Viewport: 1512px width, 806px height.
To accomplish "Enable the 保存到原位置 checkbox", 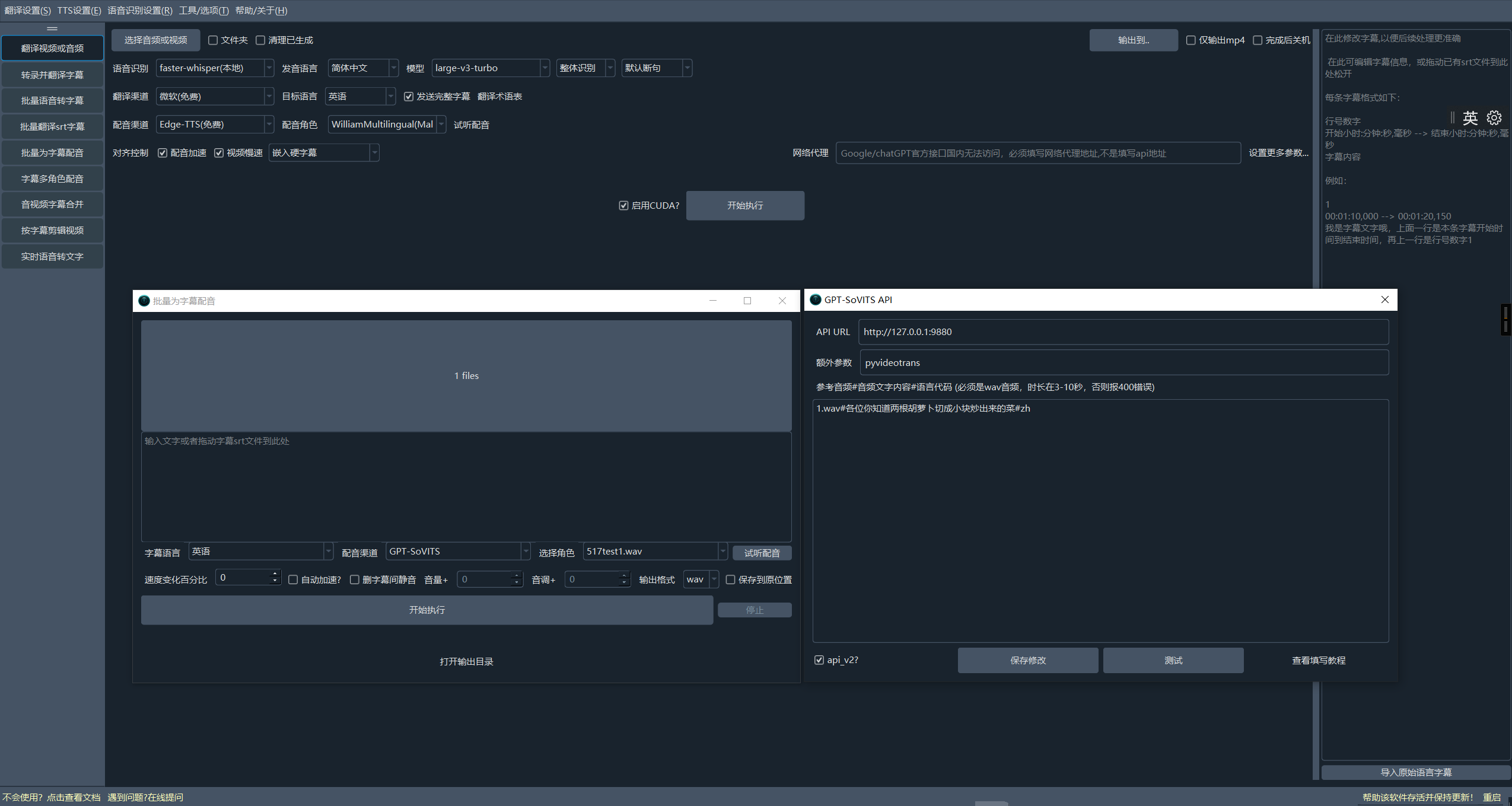I will [730, 579].
